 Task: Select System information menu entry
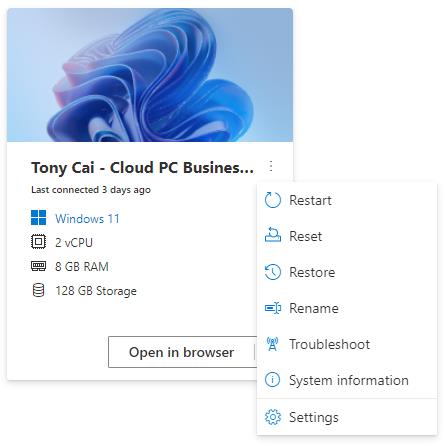coord(347,380)
